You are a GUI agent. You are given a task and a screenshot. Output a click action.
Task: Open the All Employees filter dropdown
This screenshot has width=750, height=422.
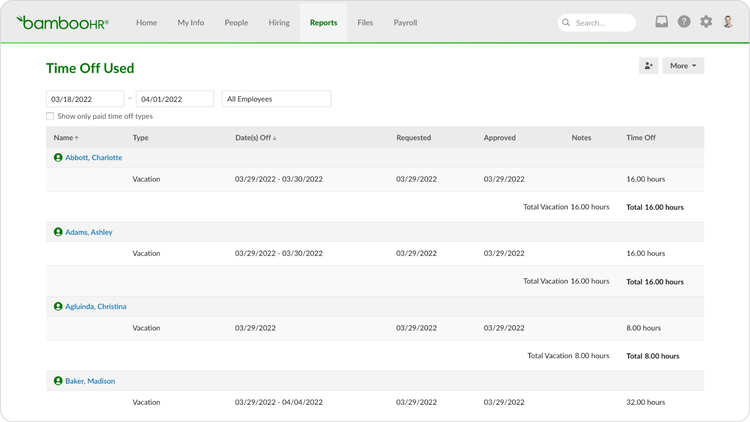click(x=276, y=99)
